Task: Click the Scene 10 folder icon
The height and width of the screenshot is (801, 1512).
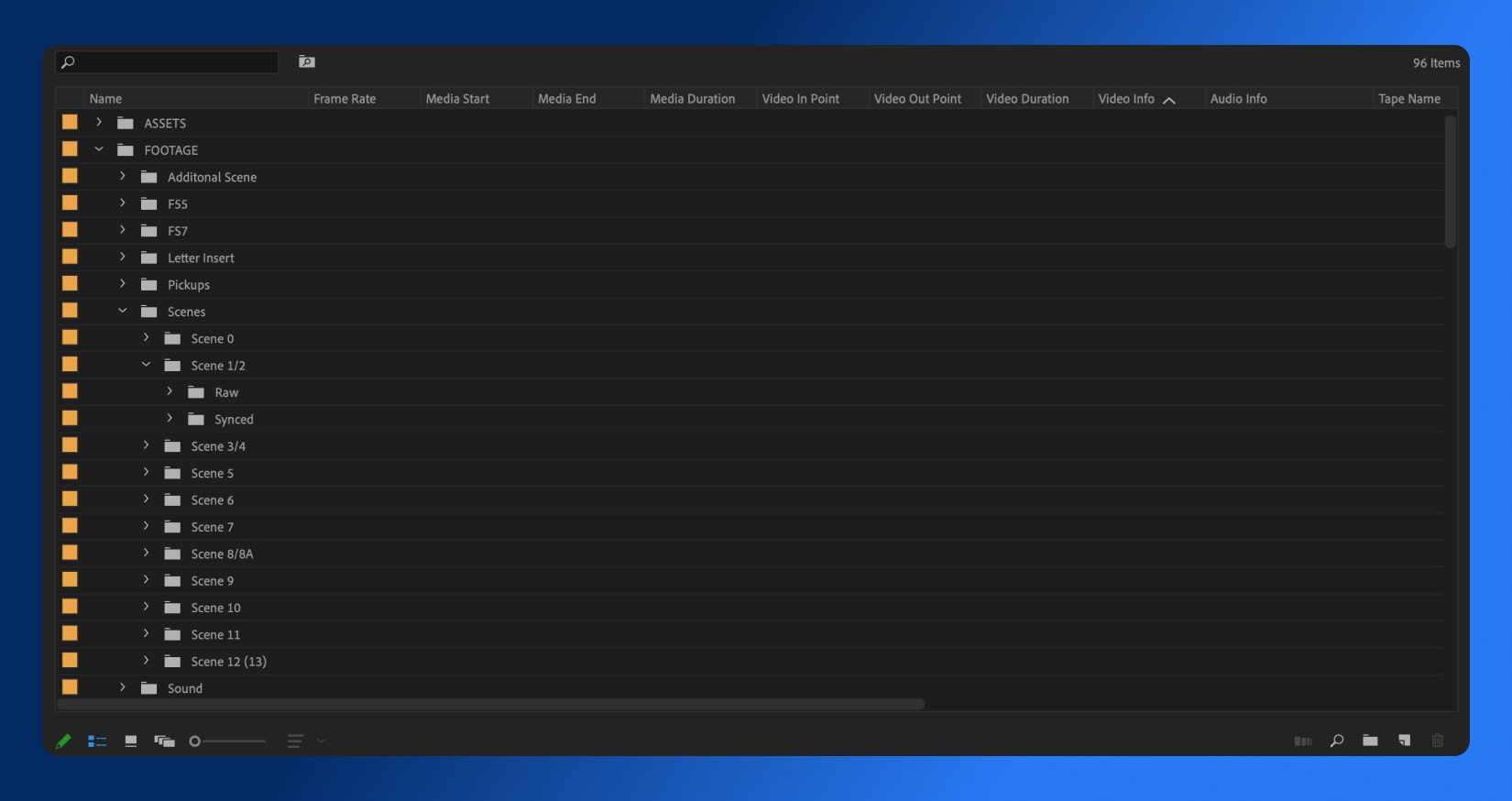Action: tap(172, 608)
